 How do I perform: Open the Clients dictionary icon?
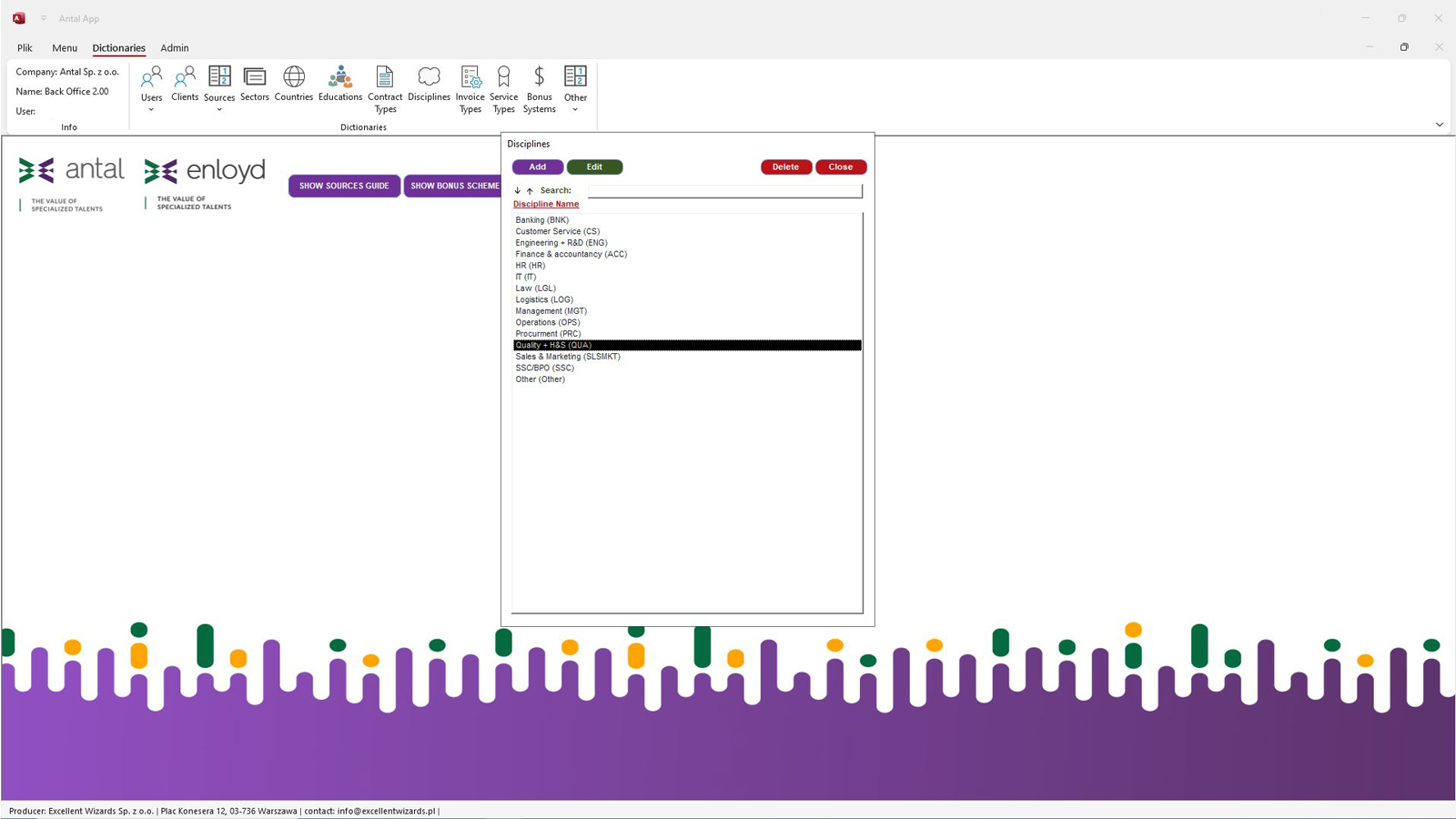pyautogui.click(x=185, y=83)
